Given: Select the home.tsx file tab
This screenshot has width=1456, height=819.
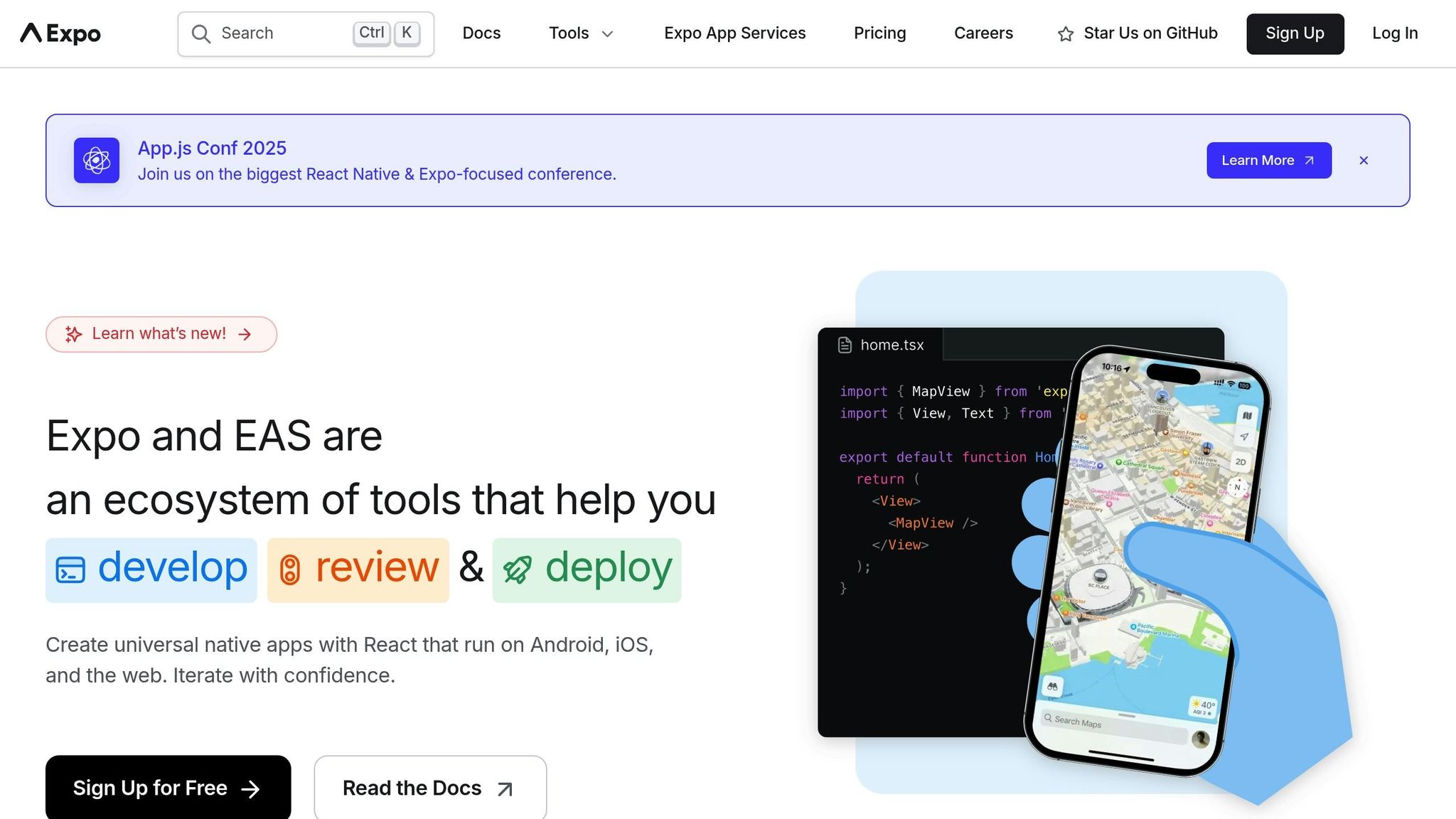Looking at the screenshot, I should [x=881, y=345].
